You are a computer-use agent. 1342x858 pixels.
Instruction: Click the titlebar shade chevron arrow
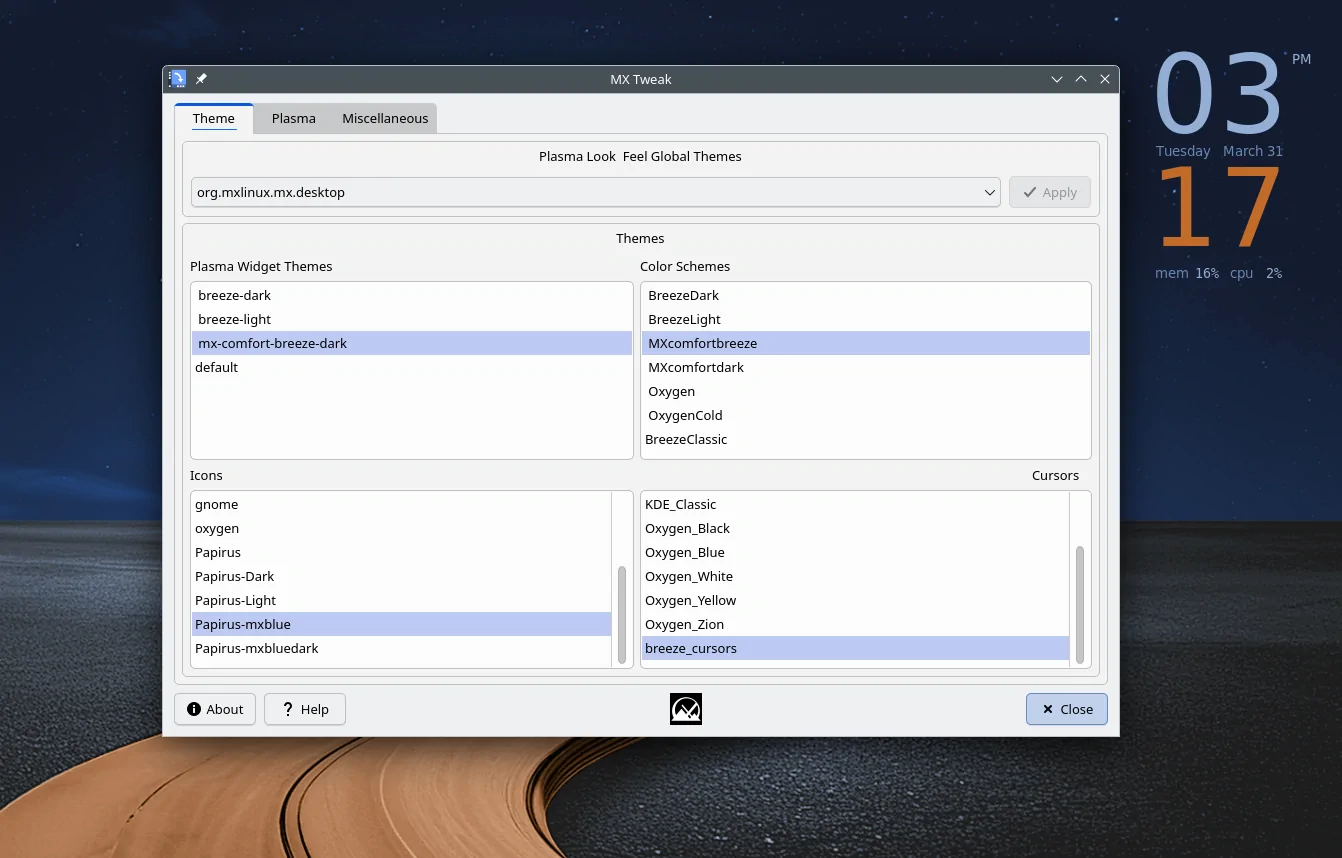1057,79
